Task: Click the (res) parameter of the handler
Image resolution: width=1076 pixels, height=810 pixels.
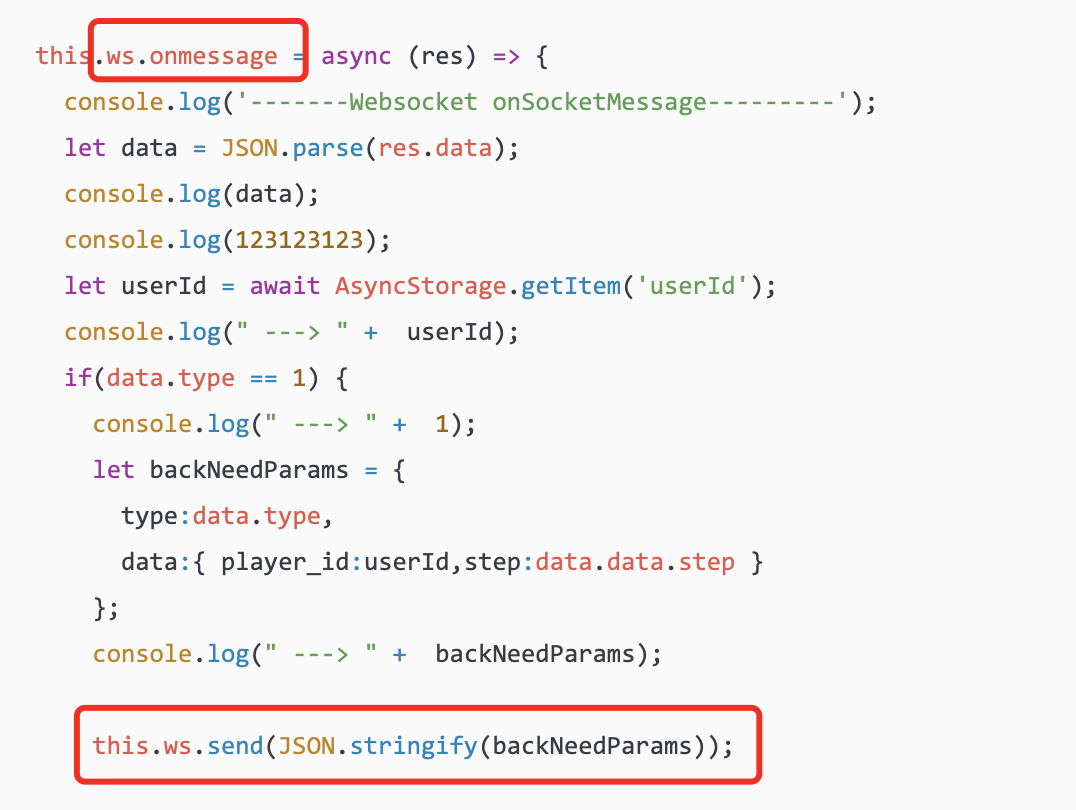Action: click(x=442, y=56)
